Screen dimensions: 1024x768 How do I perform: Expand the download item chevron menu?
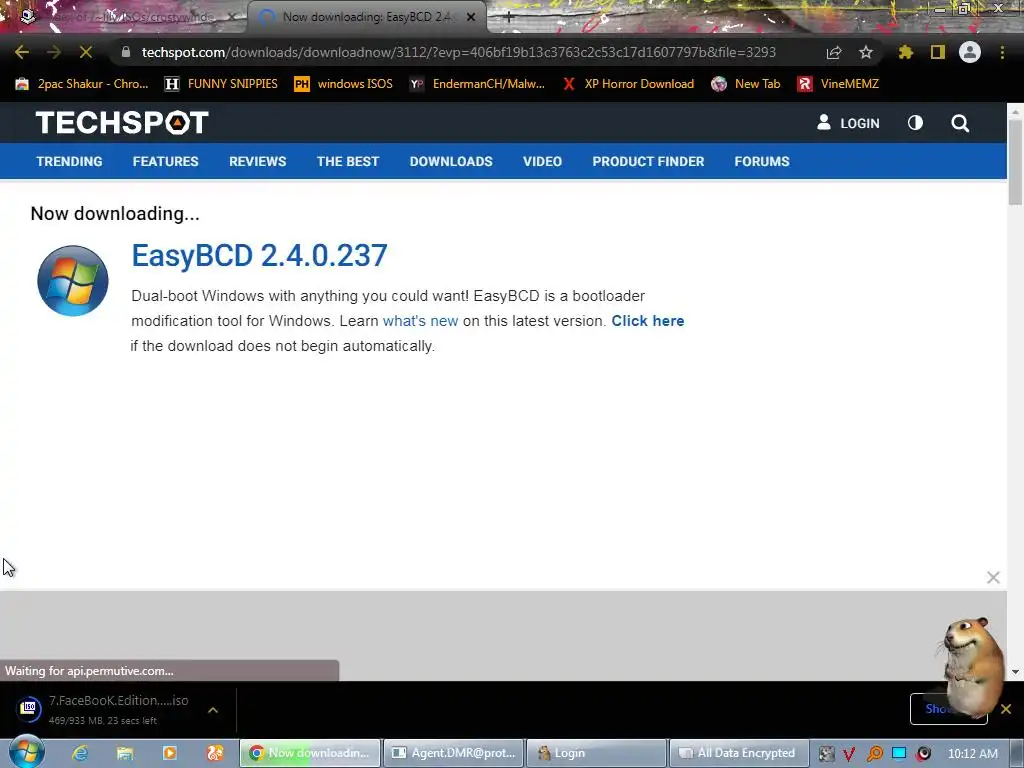click(213, 710)
